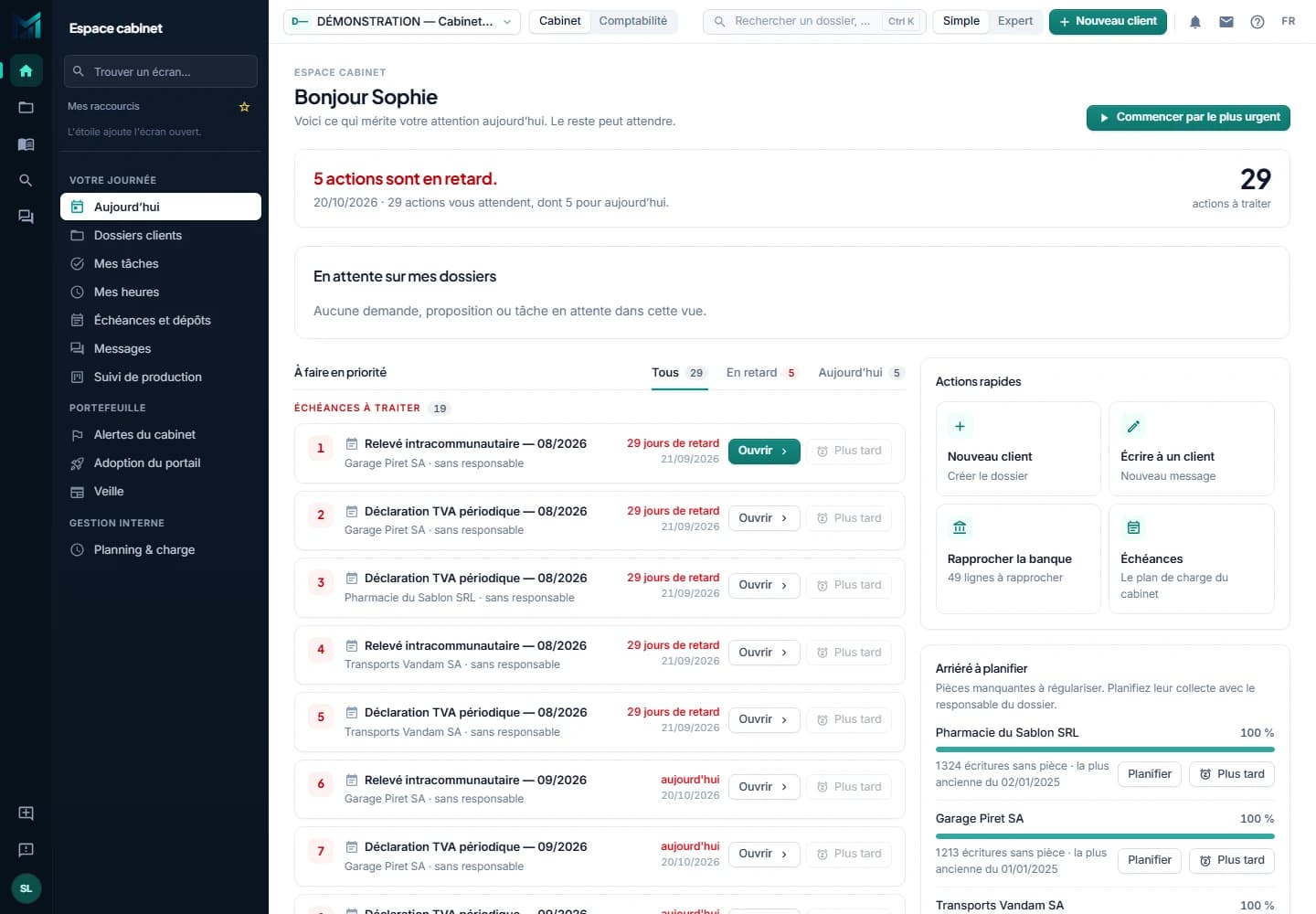Go to Mes tâches
This screenshot has width=1316, height=914.
click(161, 263)
